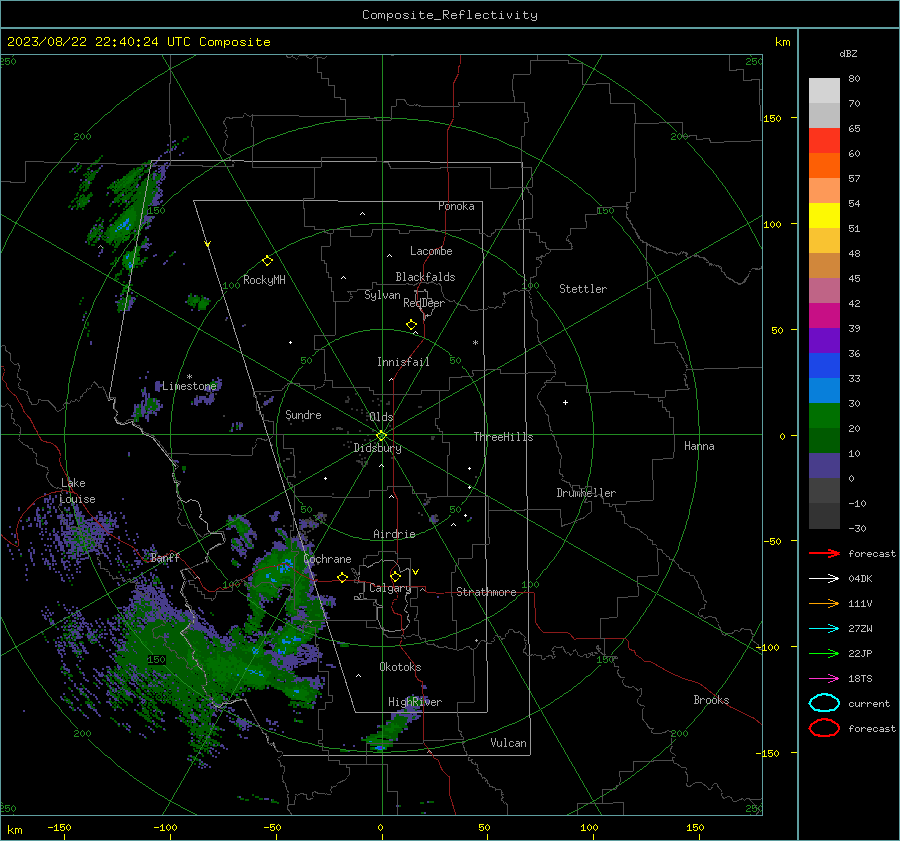Click the cyan 'current' ellipse in the legend
The width and height of the screenshot is (900, 841).
click(x=824, y=703)
